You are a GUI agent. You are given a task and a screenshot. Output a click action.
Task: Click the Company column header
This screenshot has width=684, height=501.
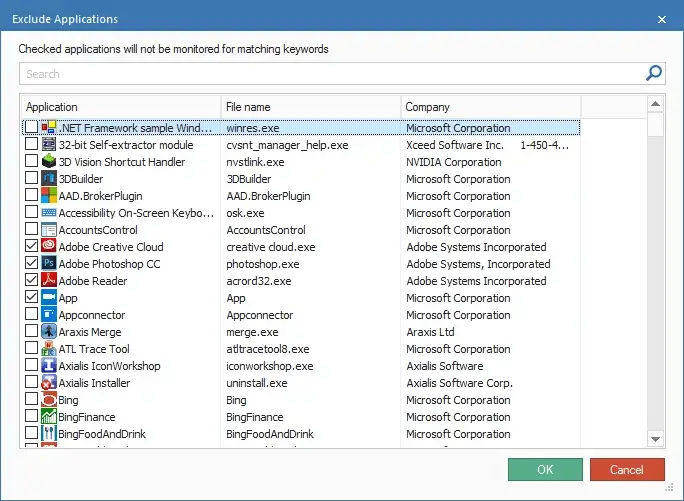coord(490,107)
